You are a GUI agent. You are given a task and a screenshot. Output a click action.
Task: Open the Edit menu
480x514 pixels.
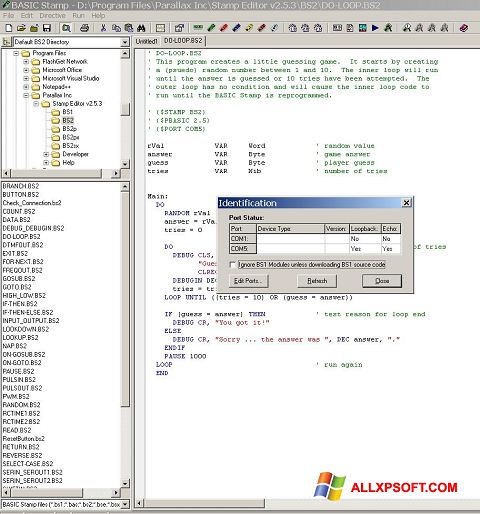point(27,16)
